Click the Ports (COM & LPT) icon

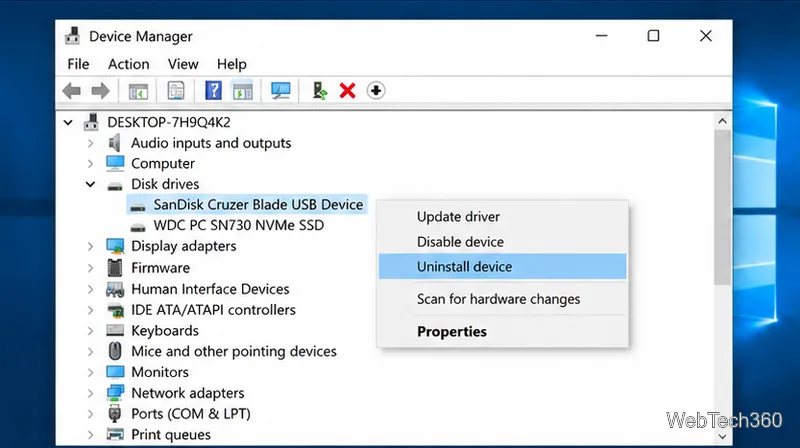coord(115,414)
